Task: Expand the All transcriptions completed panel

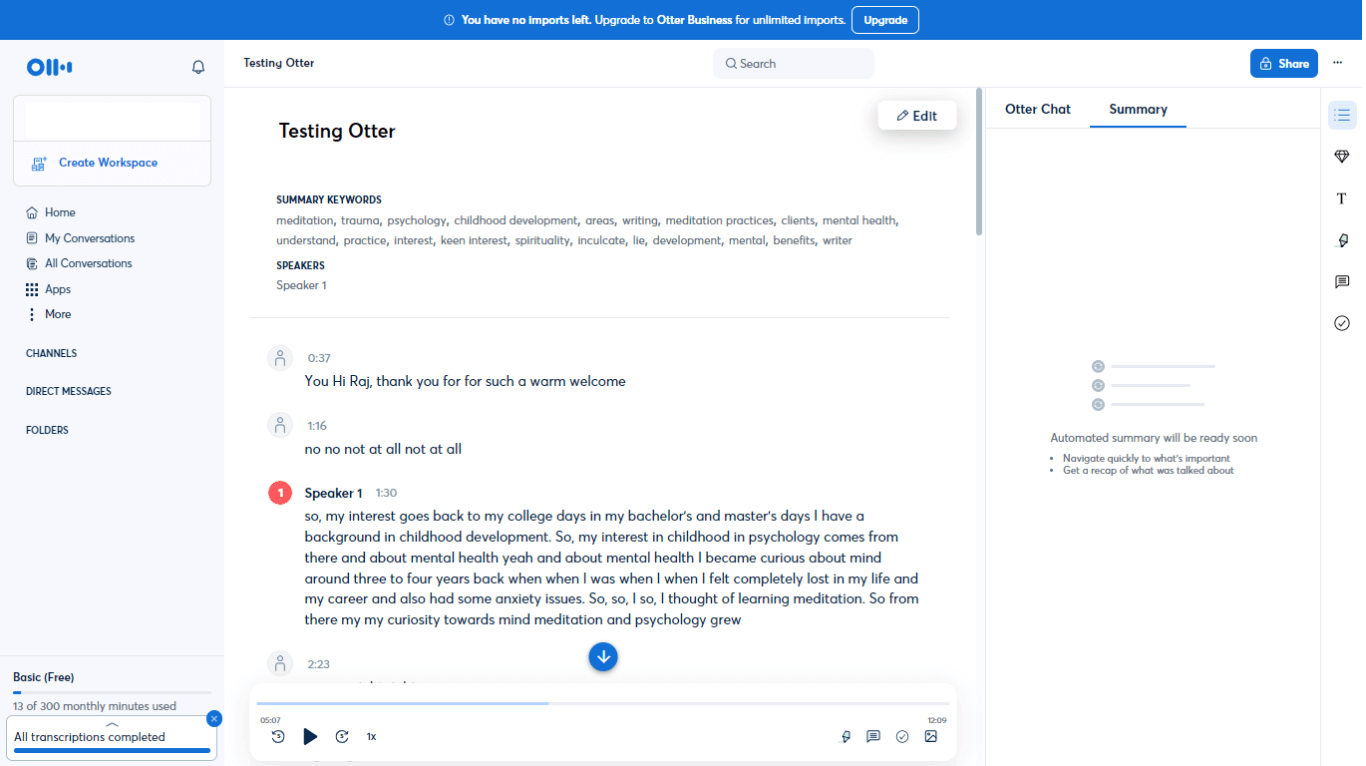Action: (112, 725)
